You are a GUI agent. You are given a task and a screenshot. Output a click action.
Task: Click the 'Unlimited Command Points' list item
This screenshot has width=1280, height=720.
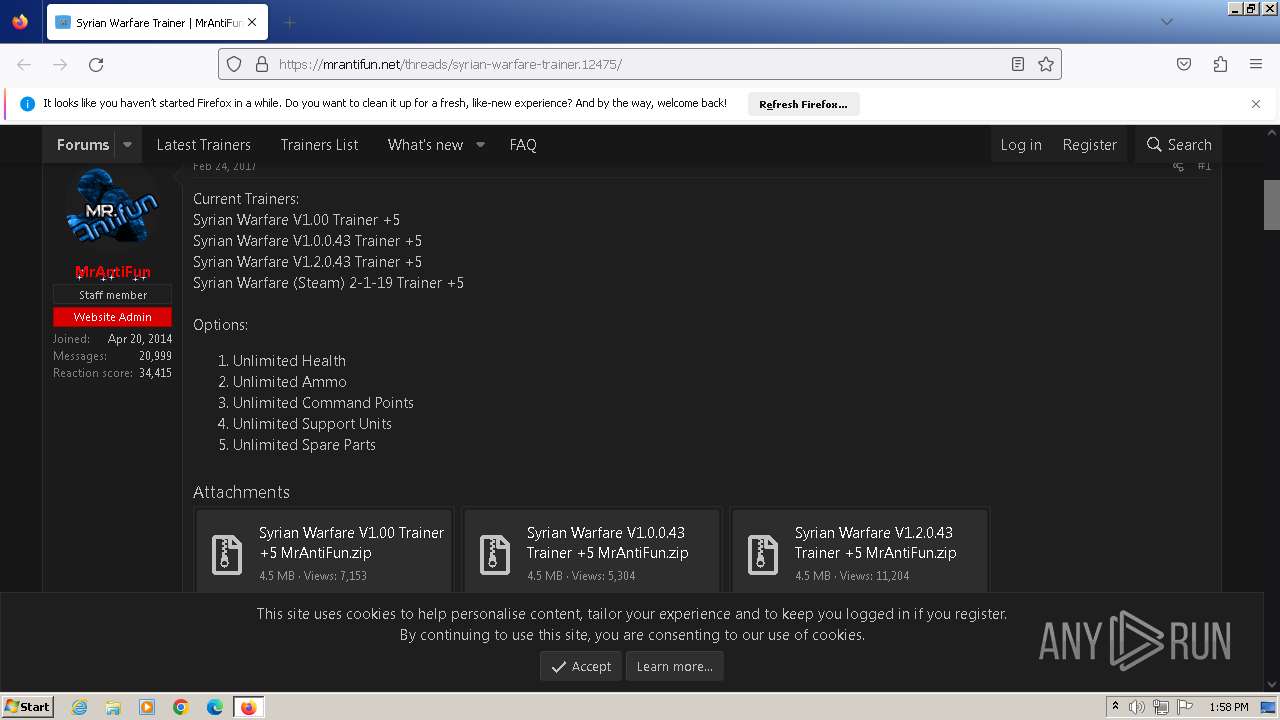[x=323, y=403]
